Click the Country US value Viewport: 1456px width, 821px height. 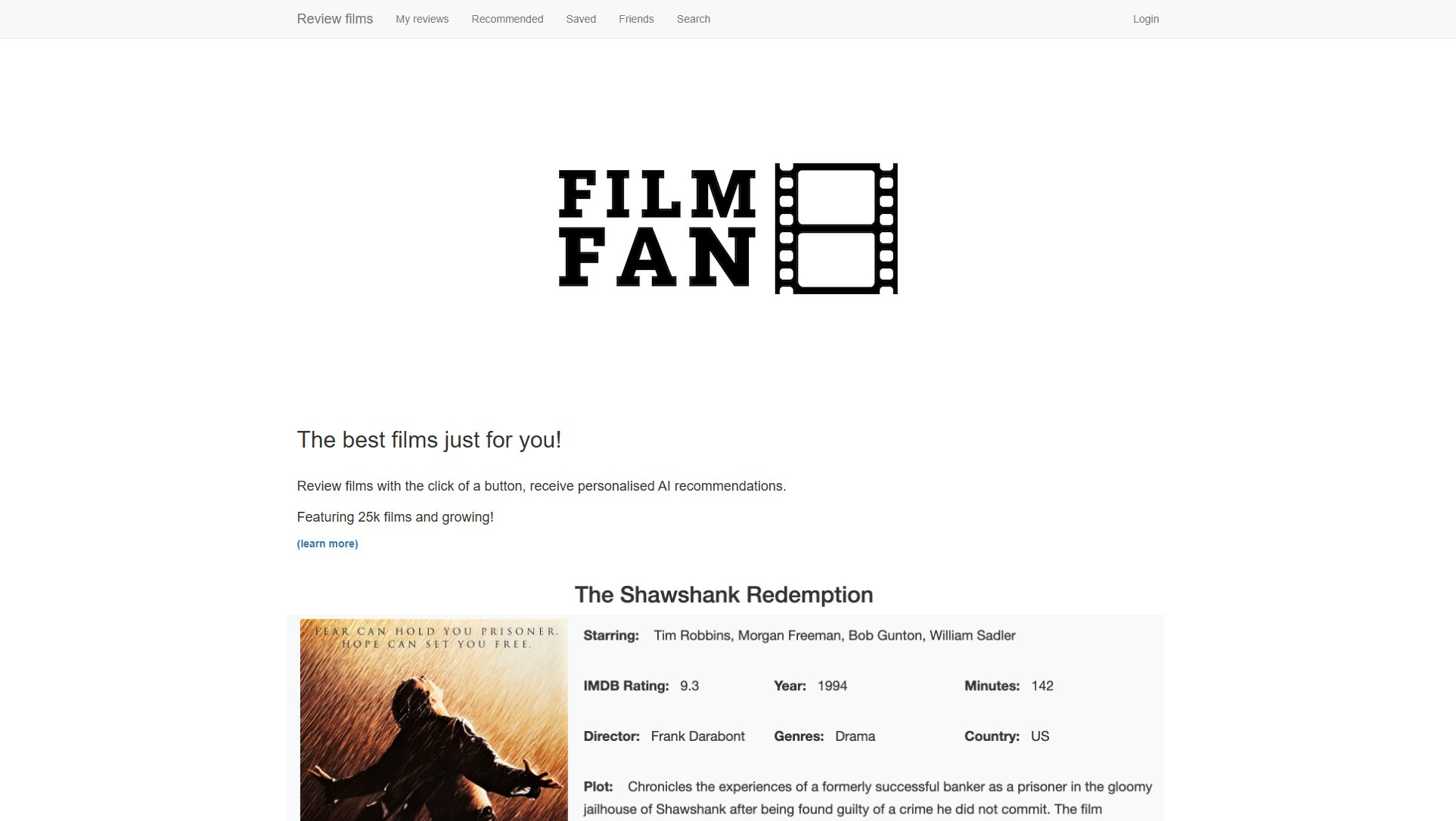pyautogui.click(x=1040, y=736)
